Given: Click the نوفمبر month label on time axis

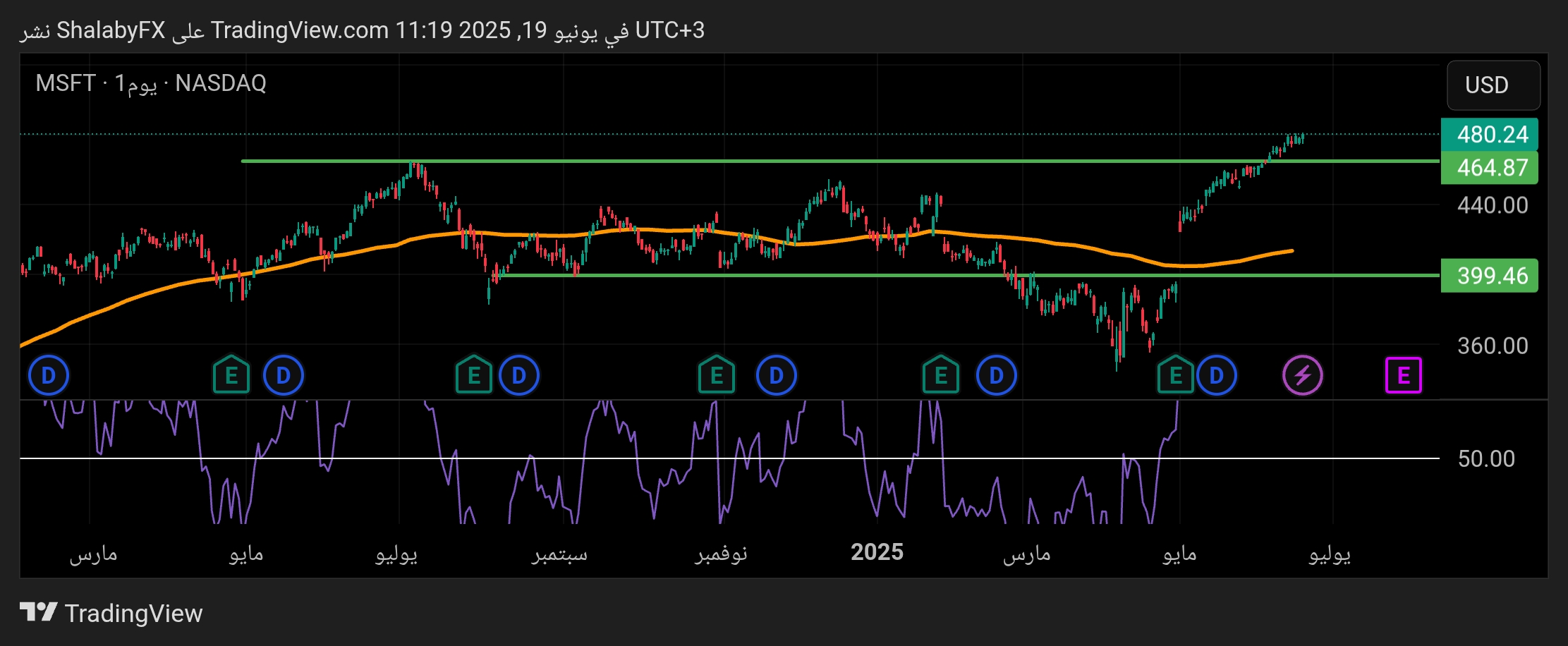Looking at the screenshot, I should tap(721, 554).
